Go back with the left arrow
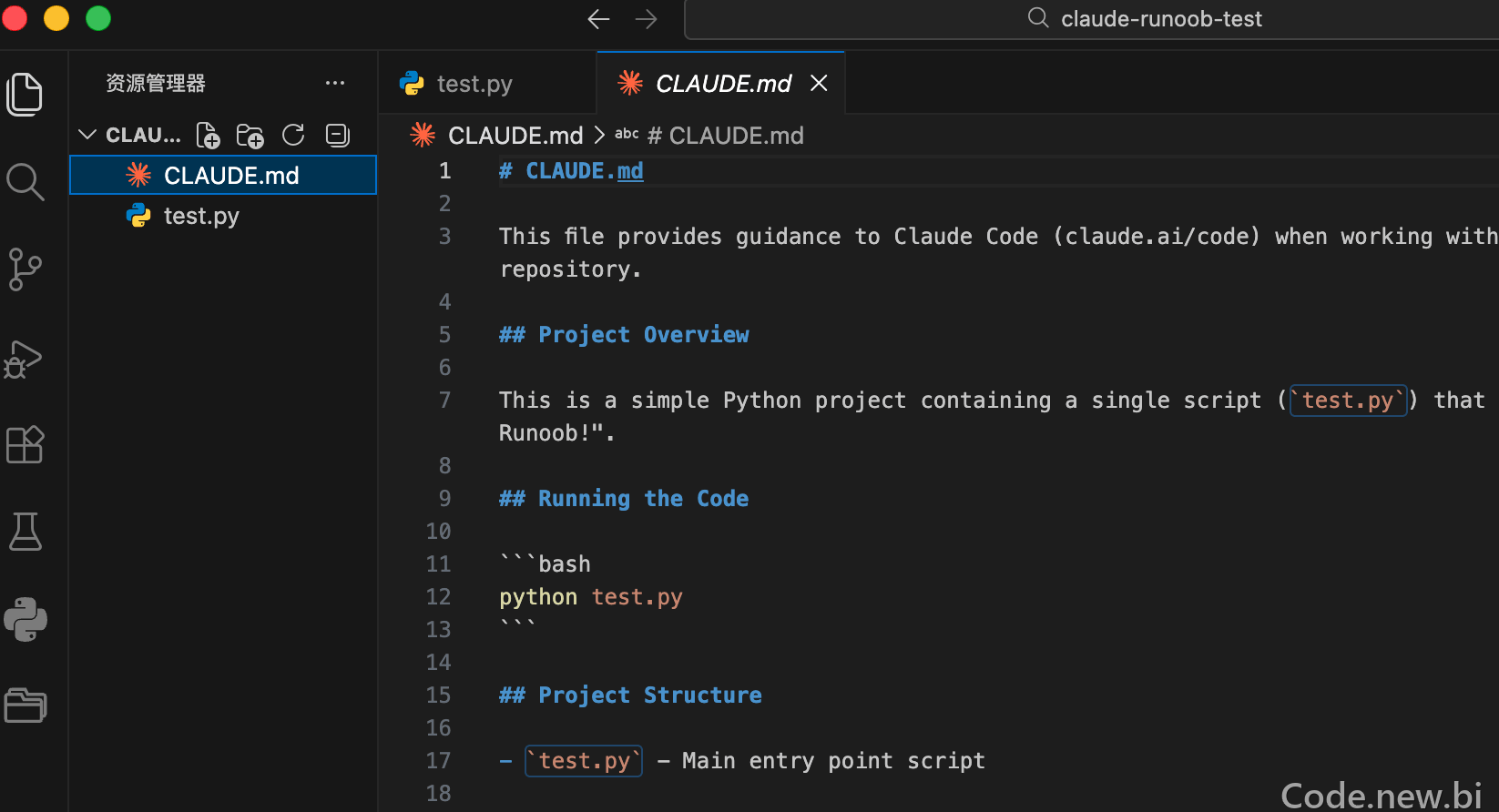Screen dimensions: 1499x812 click(598, 19)
